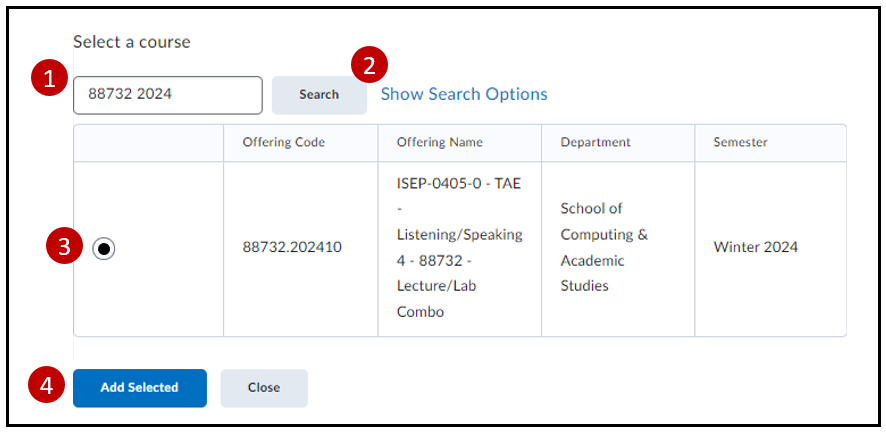Click the empty header cell above the radio button

tap(148, 142)
